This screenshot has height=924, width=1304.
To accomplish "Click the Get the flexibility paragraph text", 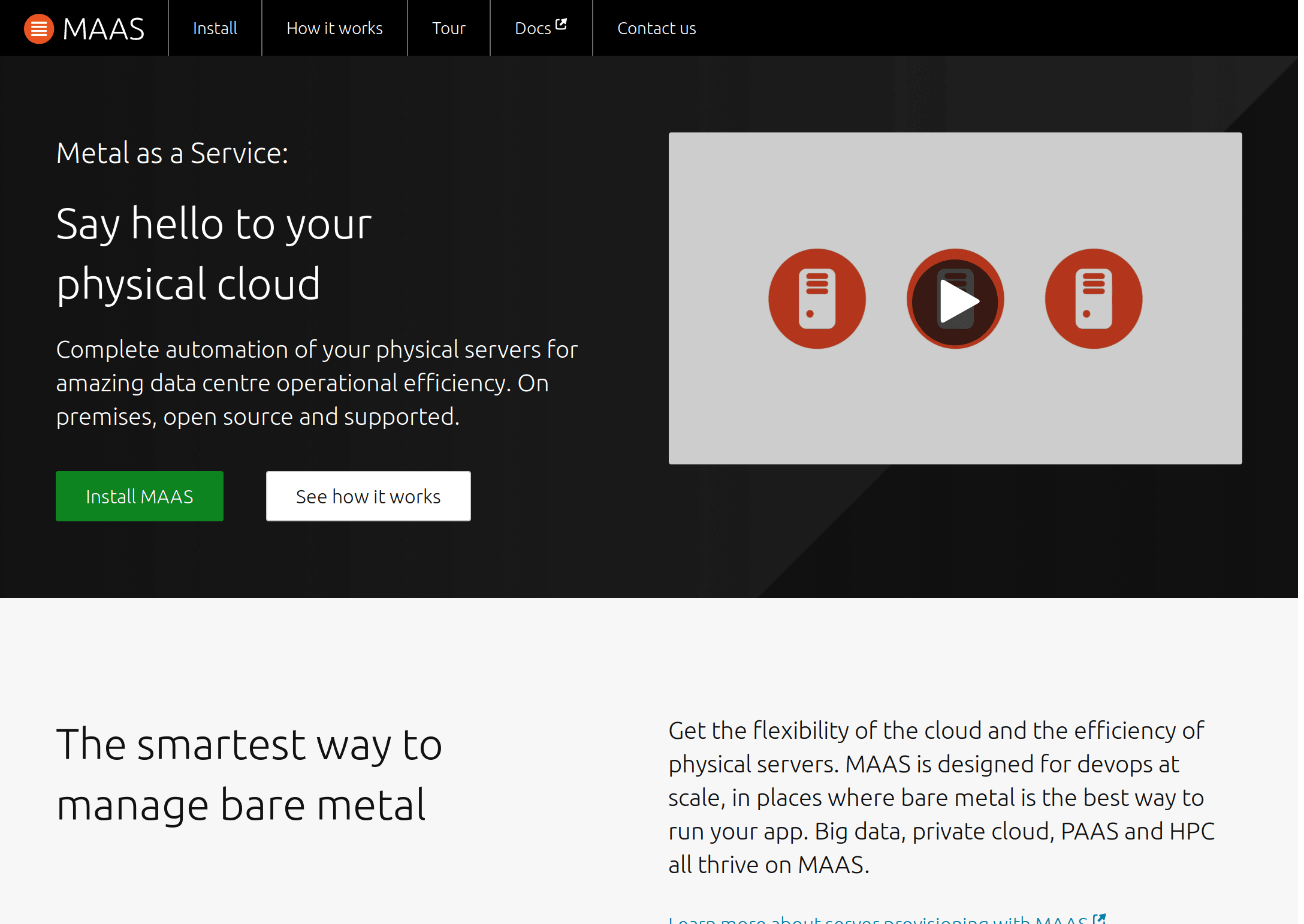I will tap(941, 797).
